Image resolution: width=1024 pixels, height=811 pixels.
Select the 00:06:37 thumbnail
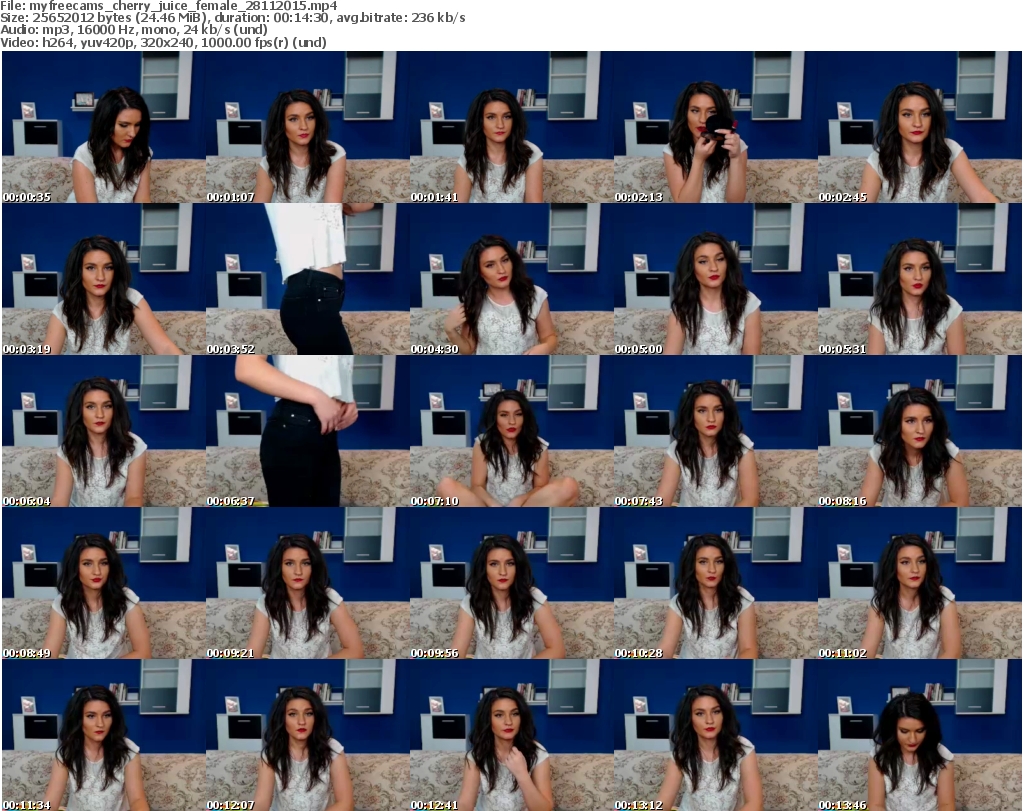coord(308,432)
